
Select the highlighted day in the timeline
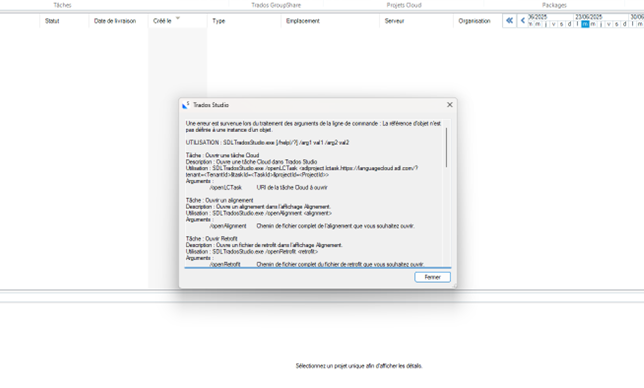(x=585, y=24)
